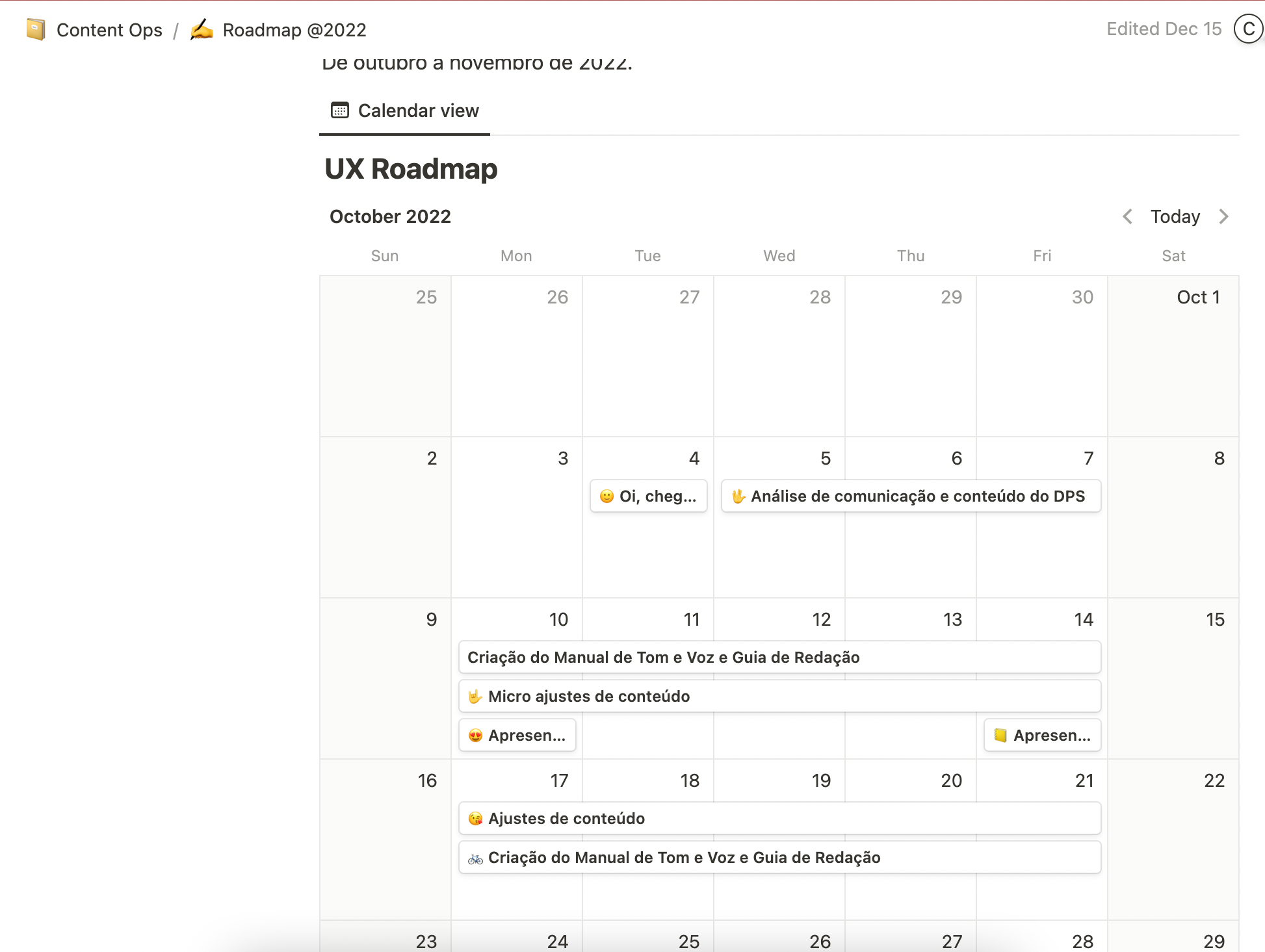Image resolution: width=1265 pixels, height=952 pixels.
Task: Click the UX Roadmap database title
Action: point(411,169)
